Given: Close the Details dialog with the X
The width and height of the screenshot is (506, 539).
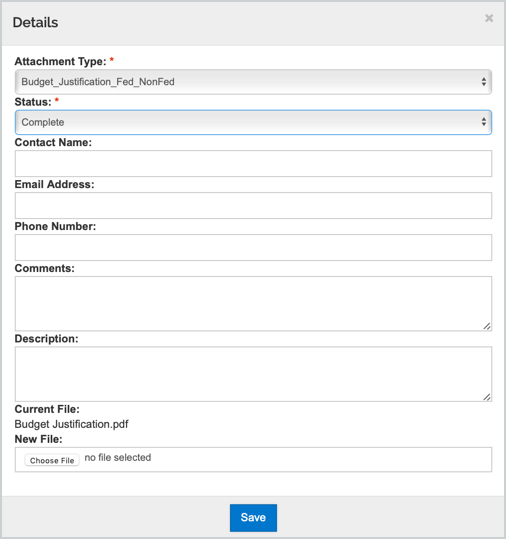Looking at the screenshot, I should [489, 18].
